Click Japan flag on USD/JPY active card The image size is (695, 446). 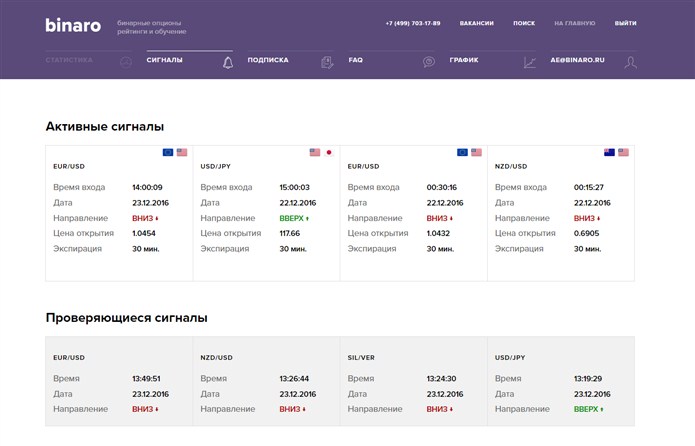(x=329, y=153)
